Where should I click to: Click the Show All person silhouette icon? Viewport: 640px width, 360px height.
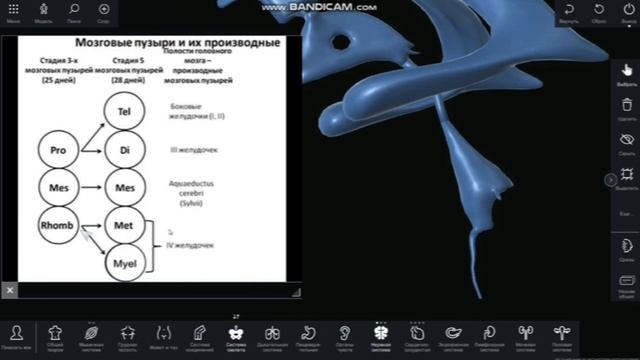tap(17, 333)
